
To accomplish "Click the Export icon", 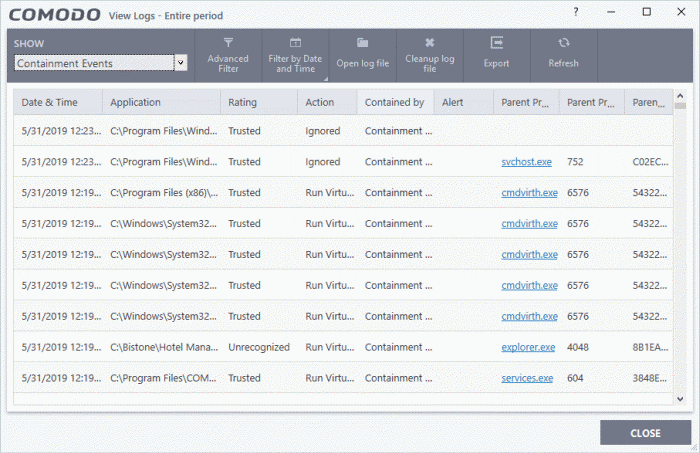I will (x=496, y=43).
